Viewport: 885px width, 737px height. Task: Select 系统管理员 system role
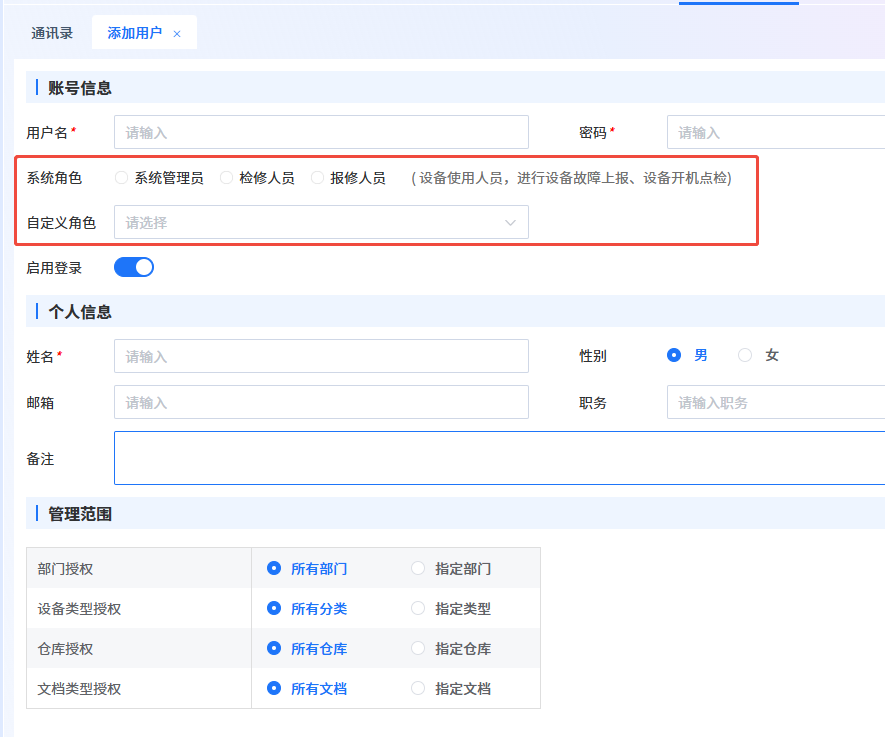point(122,178)
